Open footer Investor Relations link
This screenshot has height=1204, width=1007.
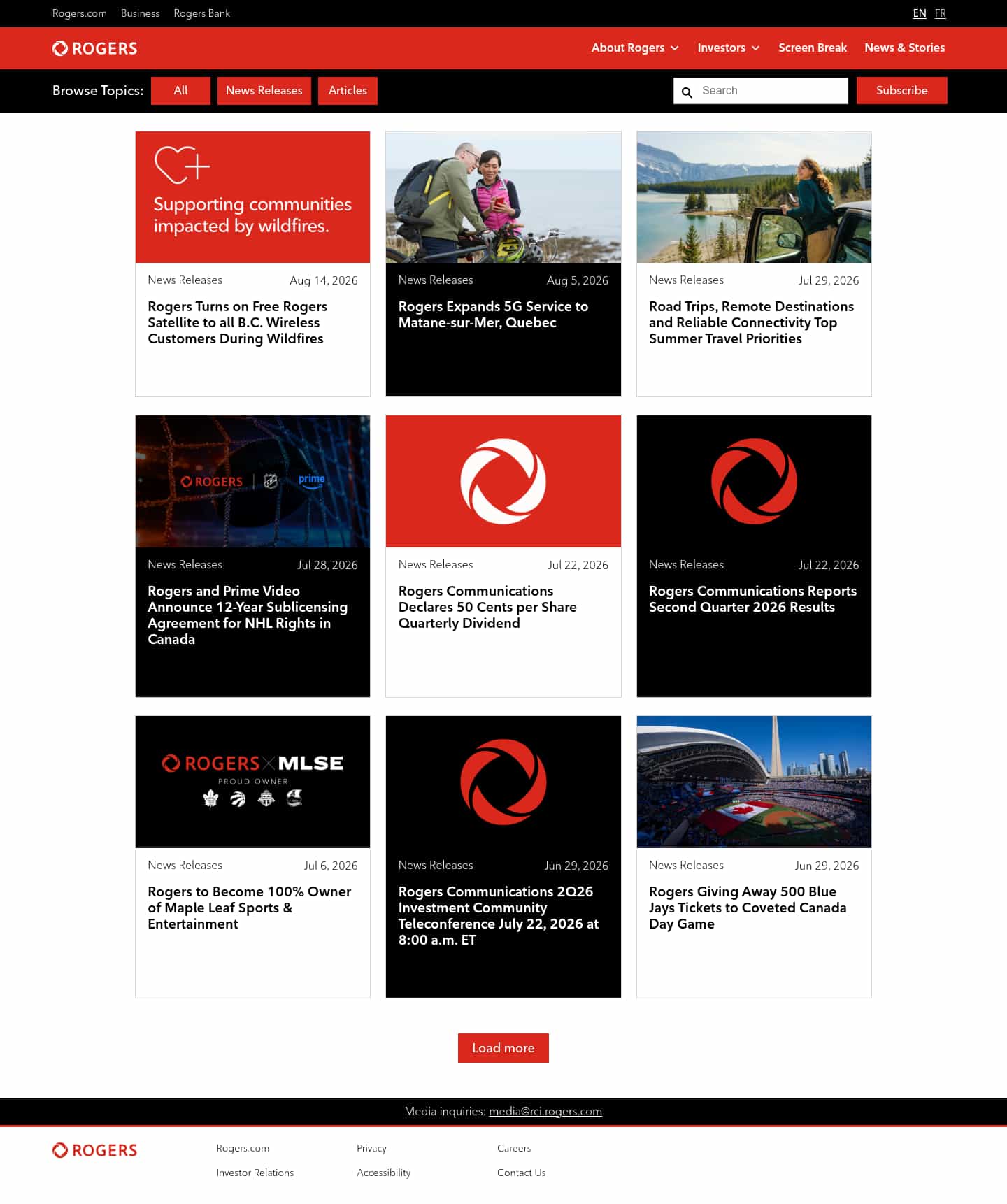(x=255, y=1173)
